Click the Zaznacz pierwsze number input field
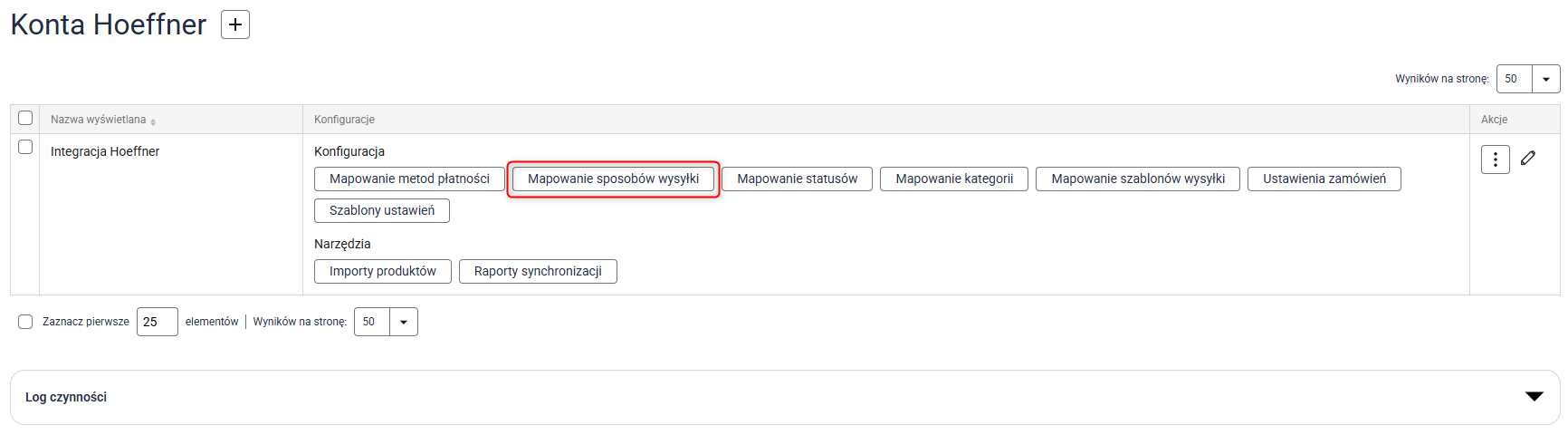The height and width of the screenshot is (435, 1568). point(157,322)
